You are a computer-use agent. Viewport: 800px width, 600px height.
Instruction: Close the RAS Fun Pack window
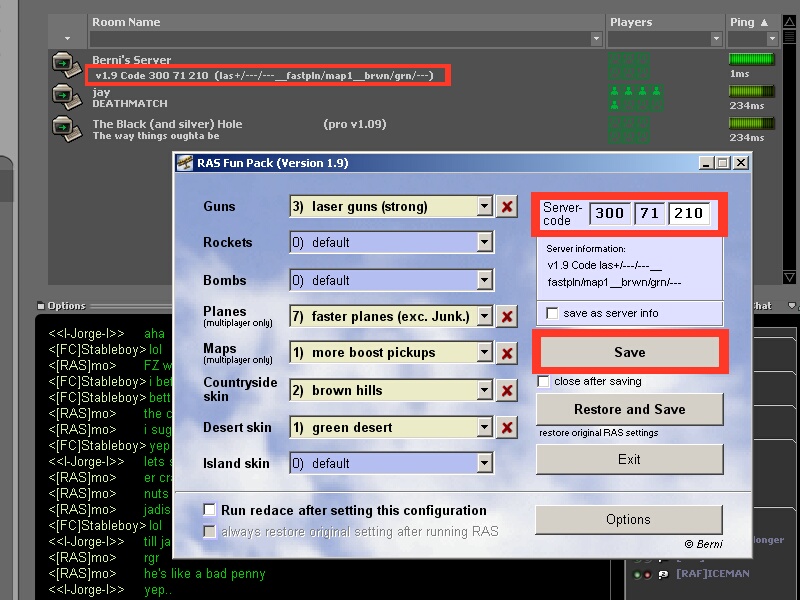point(741,163)
